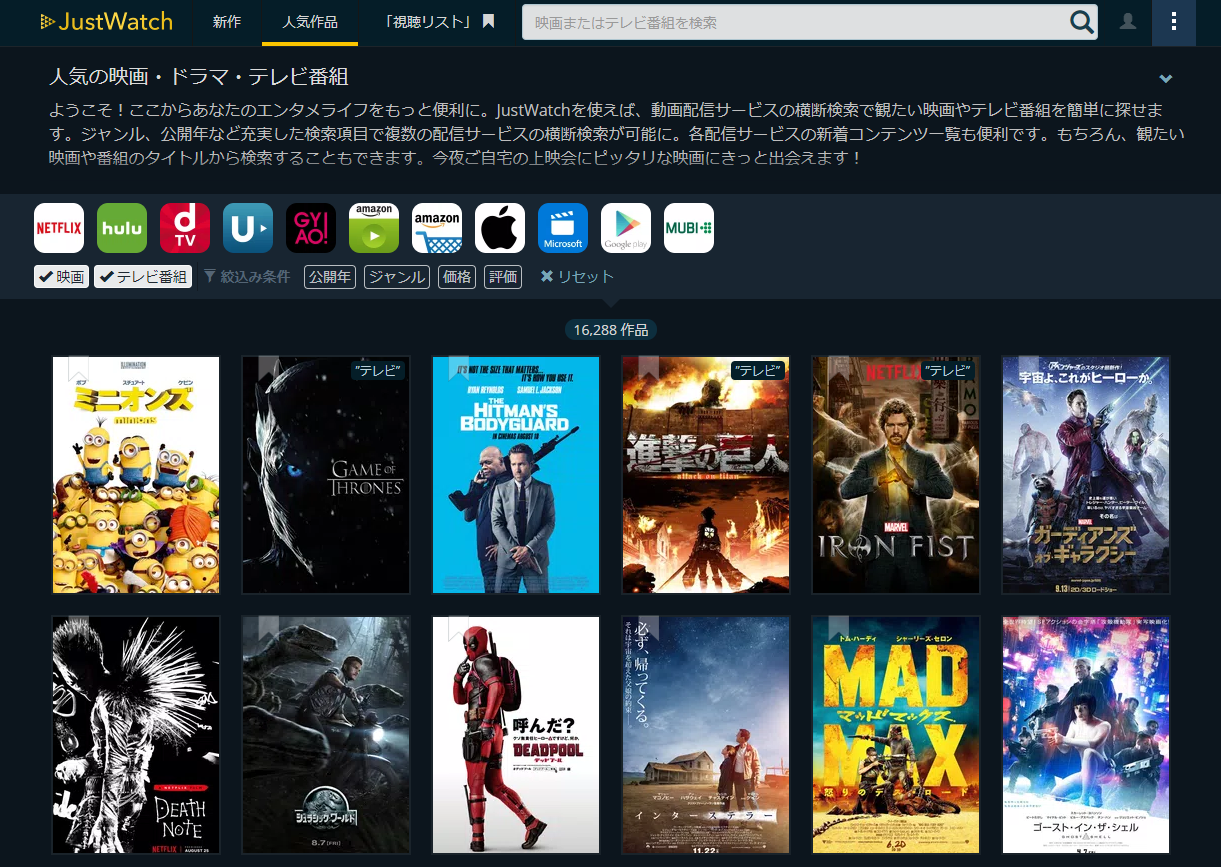Open the 人気作品 tab
This screenshot has width=1221, height=867.
pyautogui.click(x=310, y=22)
